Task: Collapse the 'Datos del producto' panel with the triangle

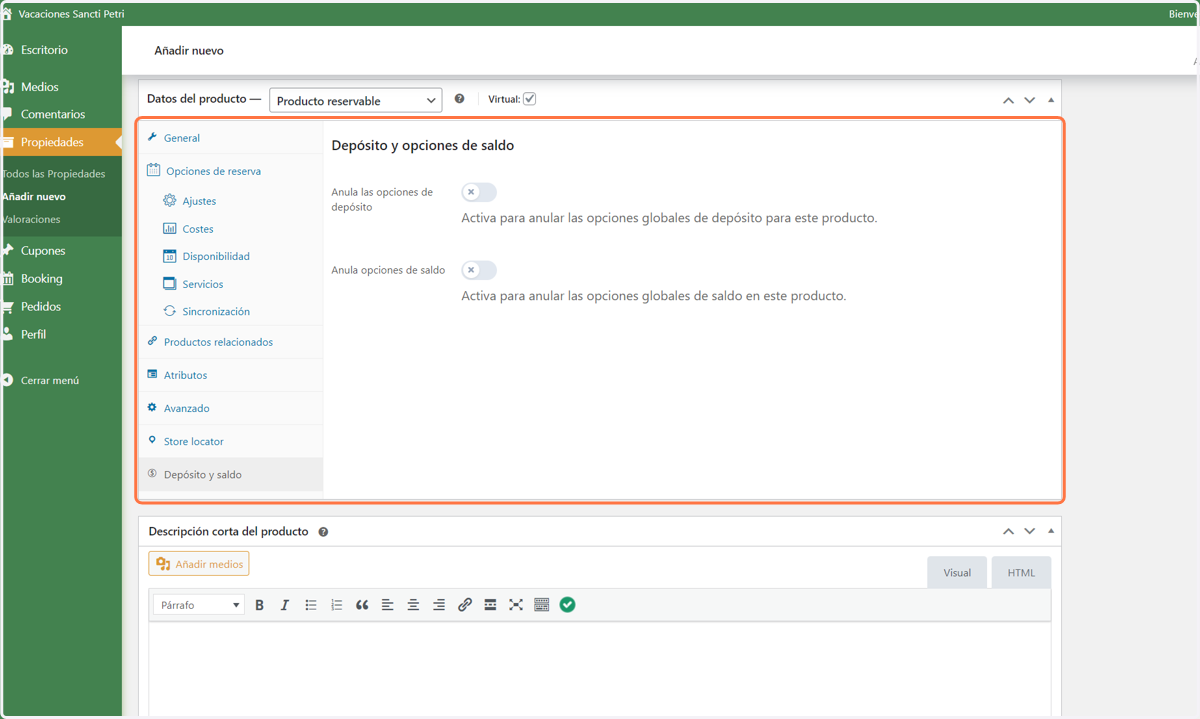Action: tap(1050, 100)
